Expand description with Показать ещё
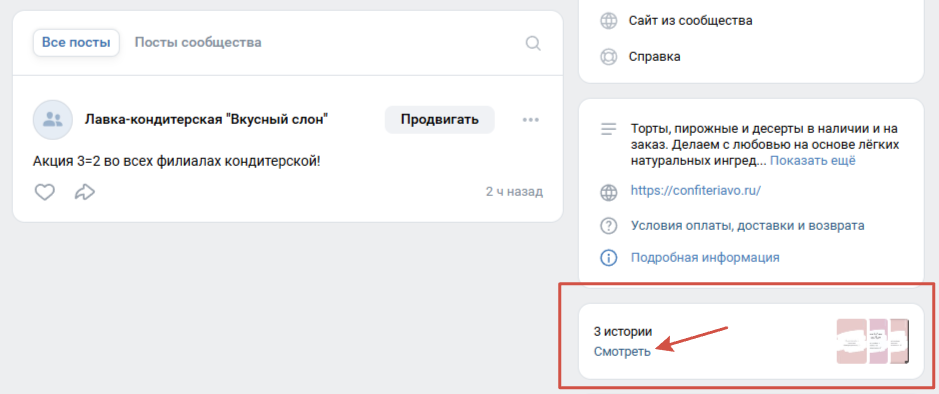The width and height of the screenshot is (939, 394). 813,160
